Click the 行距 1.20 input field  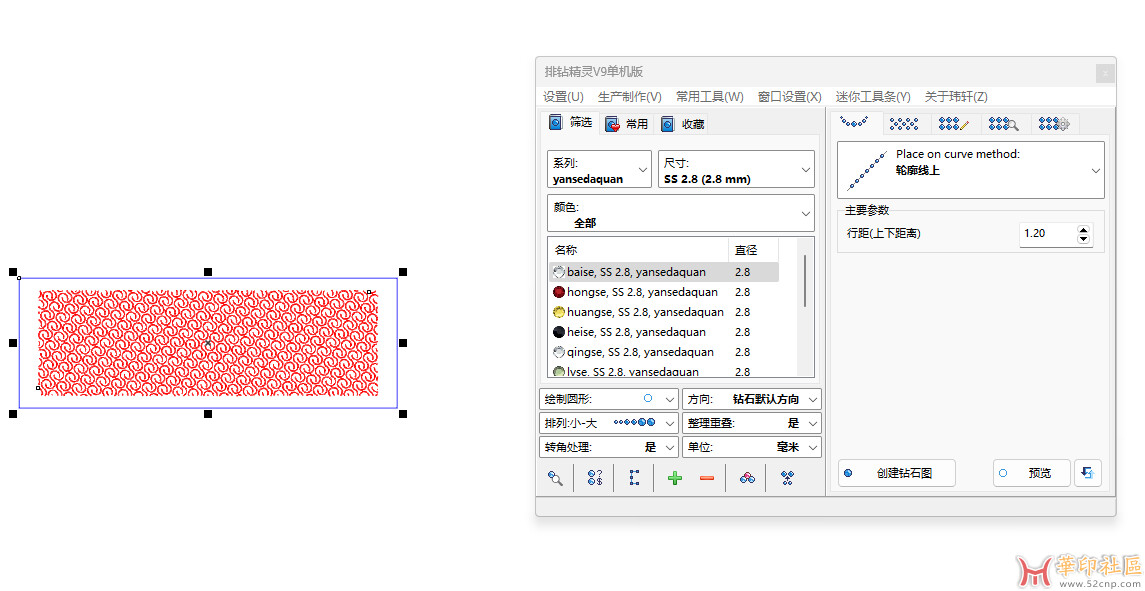(1048, 234)
